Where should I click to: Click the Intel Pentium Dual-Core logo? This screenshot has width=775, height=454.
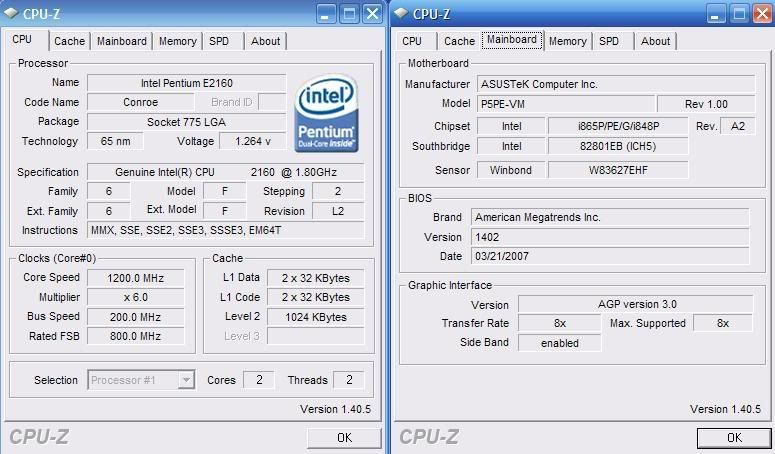click(x=326, y=114)
